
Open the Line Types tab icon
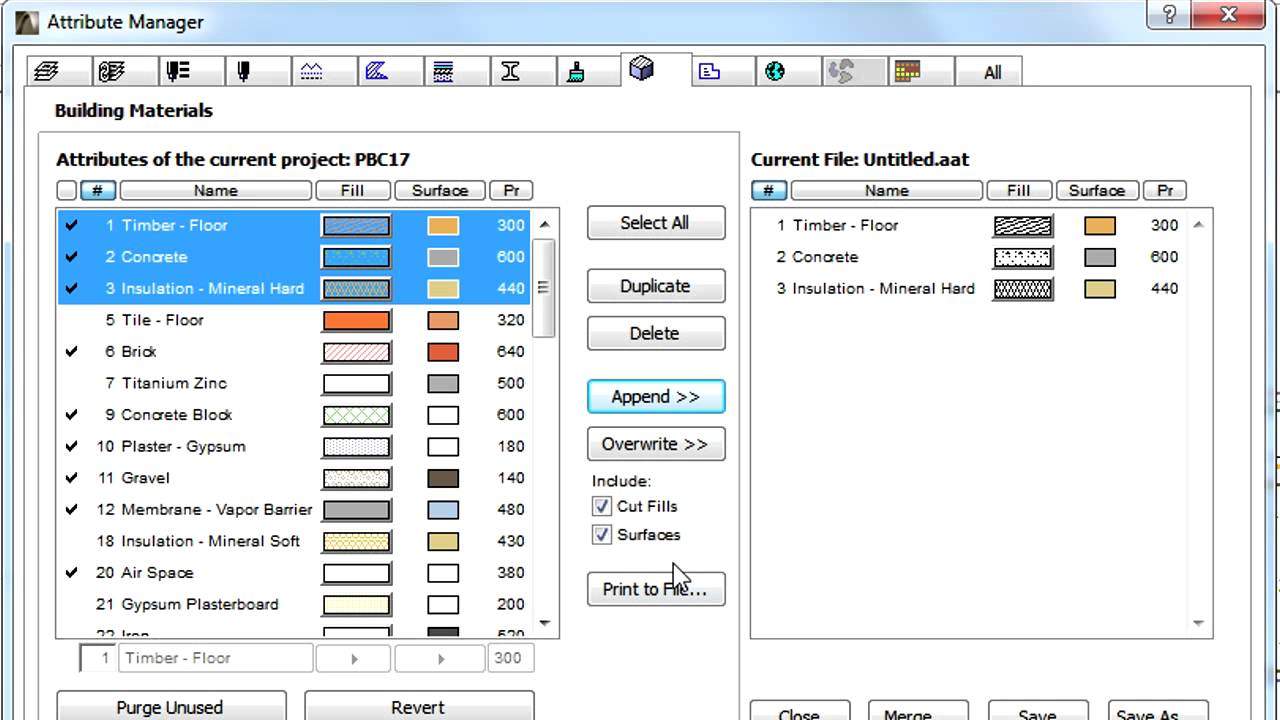(311, 72)
